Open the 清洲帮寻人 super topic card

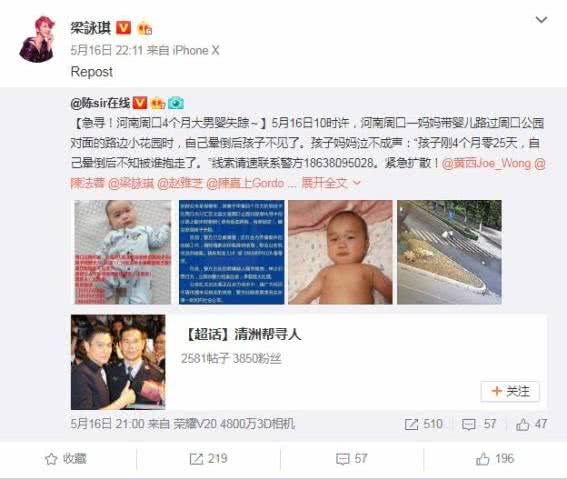(308, 362)
